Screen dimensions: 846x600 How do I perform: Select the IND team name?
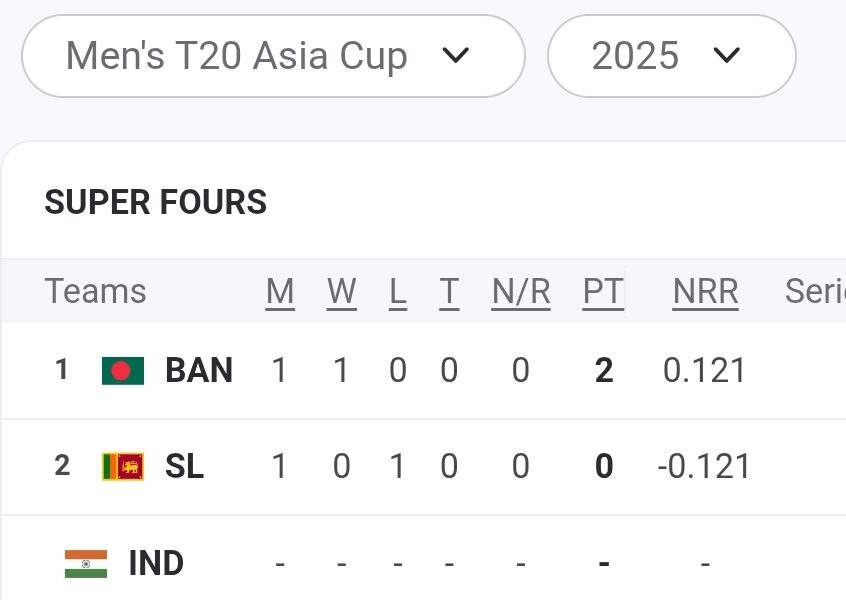point(156,563)
